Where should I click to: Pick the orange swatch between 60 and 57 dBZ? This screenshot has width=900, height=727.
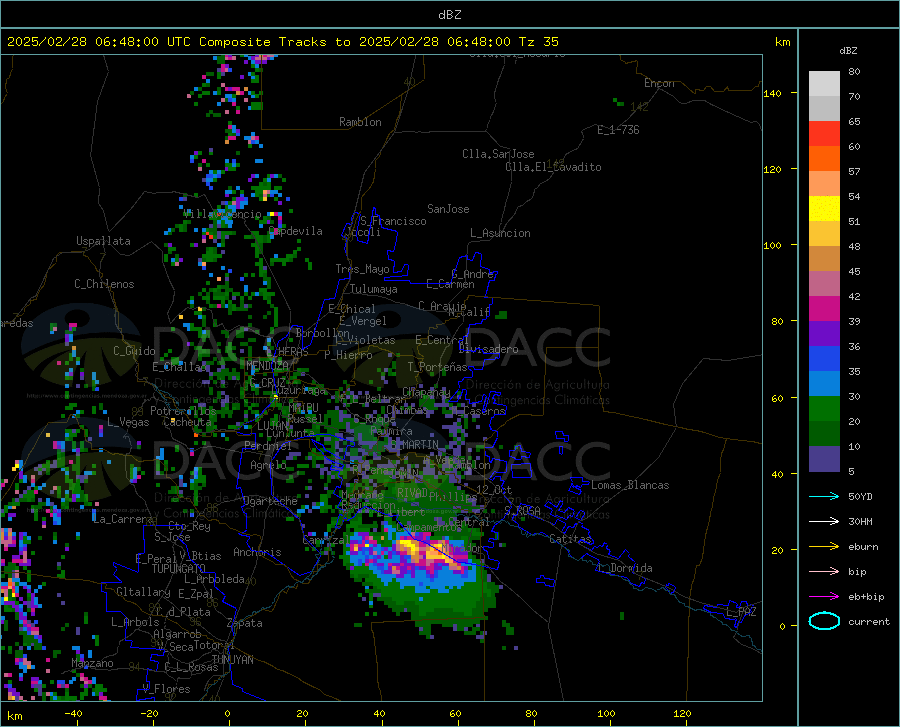tap(824, 159)
